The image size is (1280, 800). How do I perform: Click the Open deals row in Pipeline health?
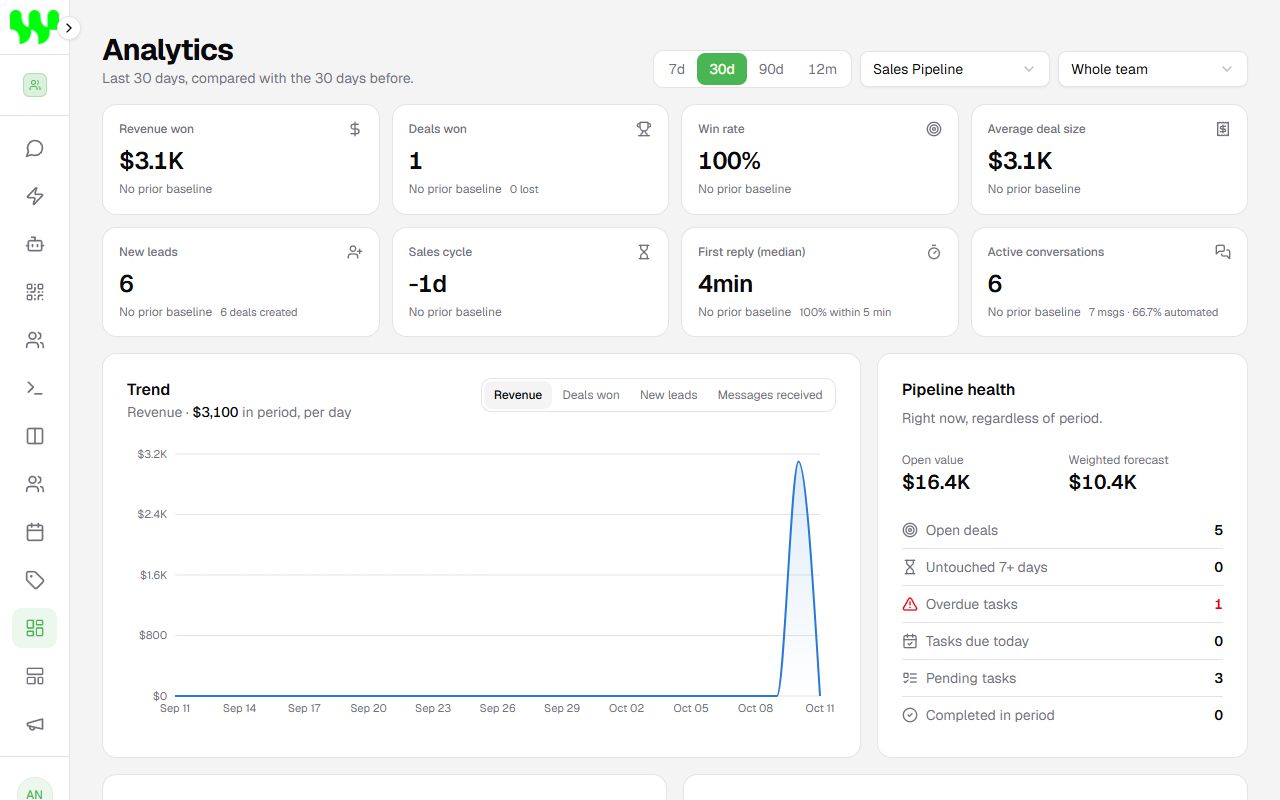(1062, 530)
